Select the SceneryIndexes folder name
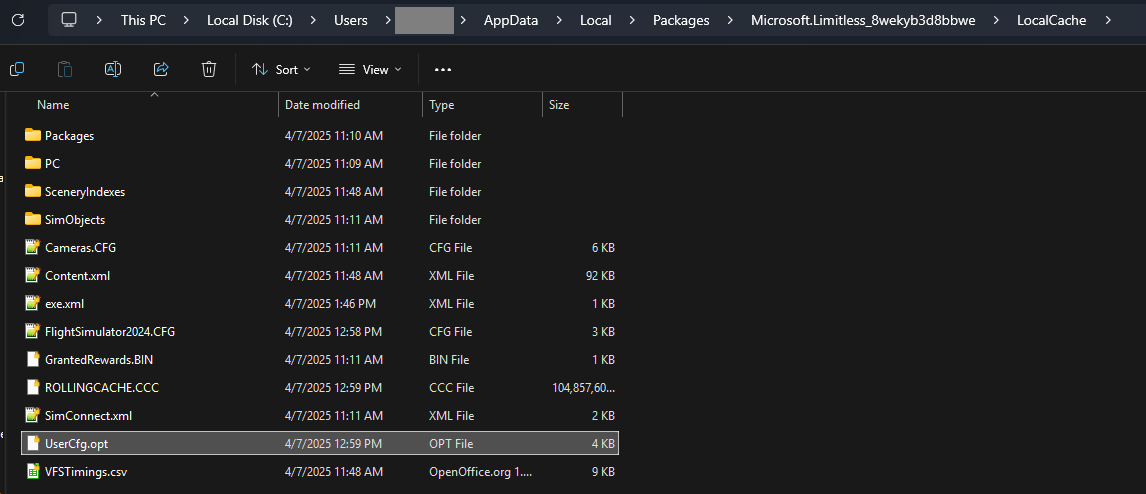The height and width of the screenshot is (494, 1146). [85, 191]
